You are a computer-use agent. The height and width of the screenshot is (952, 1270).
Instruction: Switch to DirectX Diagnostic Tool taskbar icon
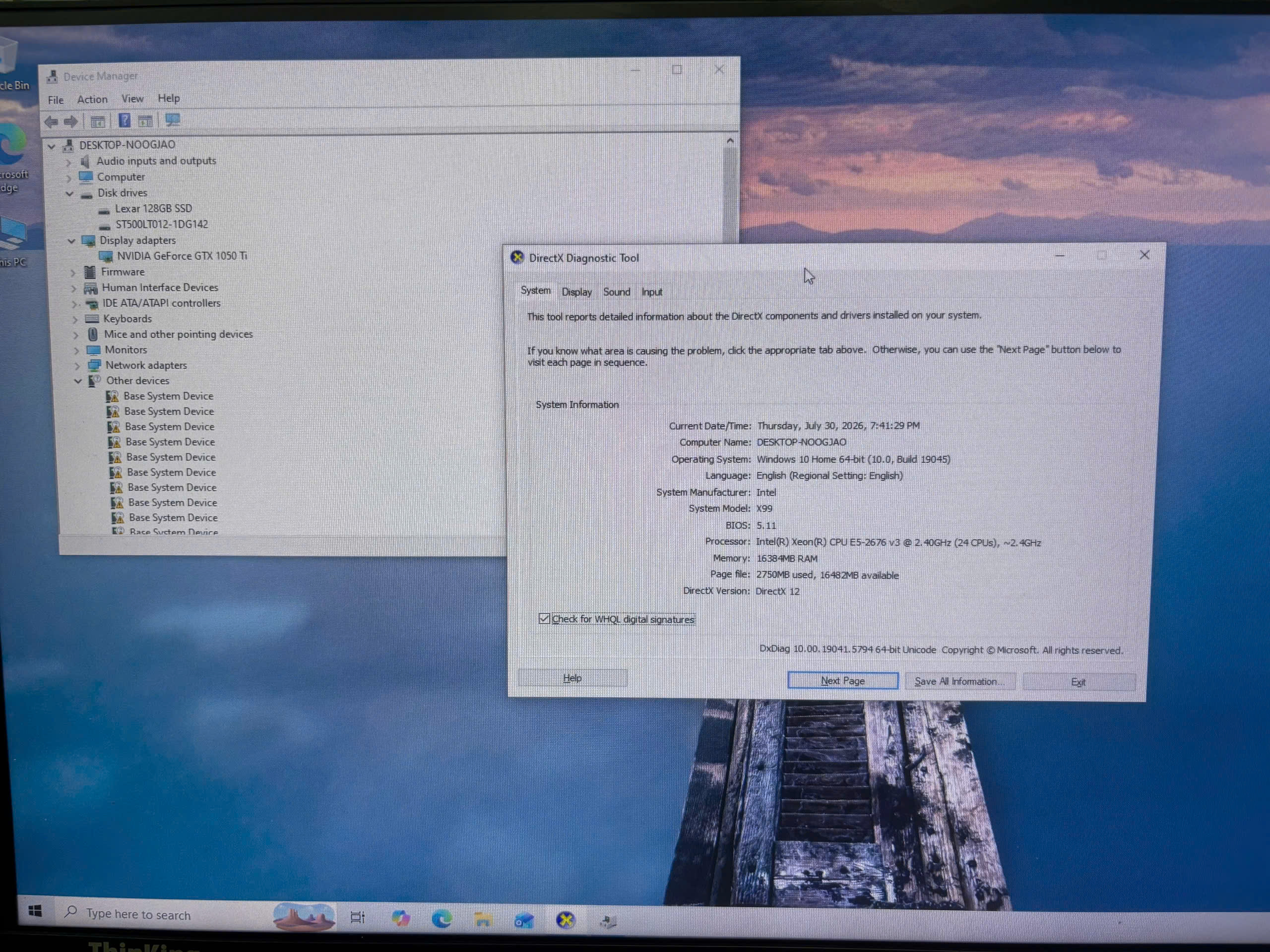566,920
